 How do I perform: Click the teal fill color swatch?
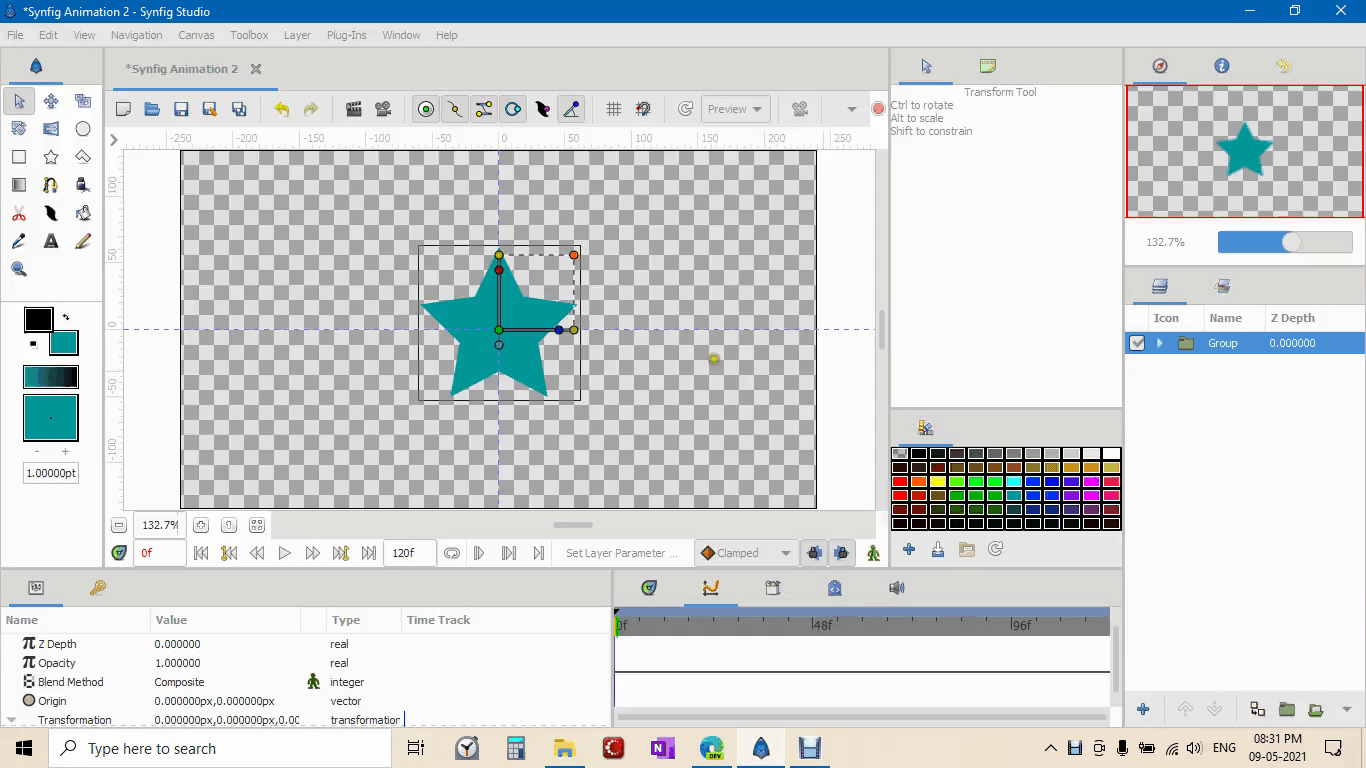coord(64,342)
